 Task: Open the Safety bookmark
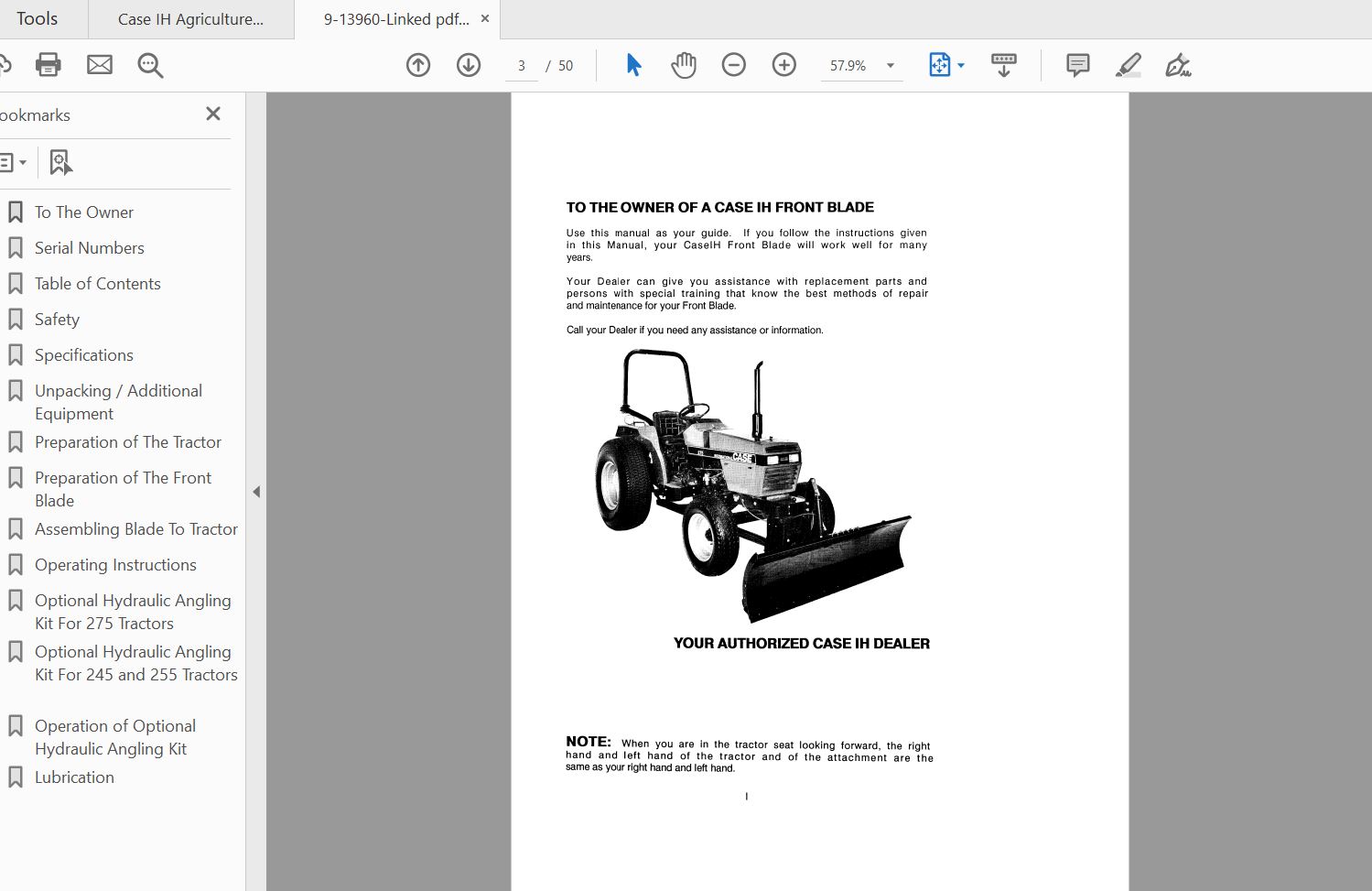(x=57, y=320)
